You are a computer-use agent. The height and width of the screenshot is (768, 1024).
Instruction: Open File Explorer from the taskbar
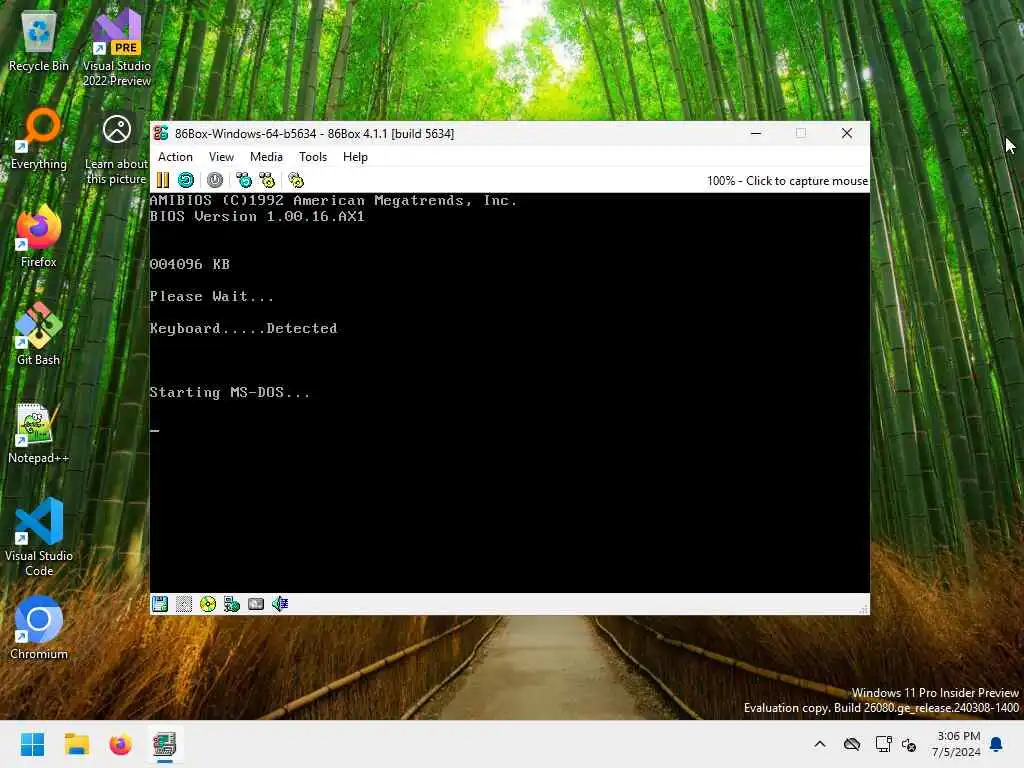tap(76, 744)
